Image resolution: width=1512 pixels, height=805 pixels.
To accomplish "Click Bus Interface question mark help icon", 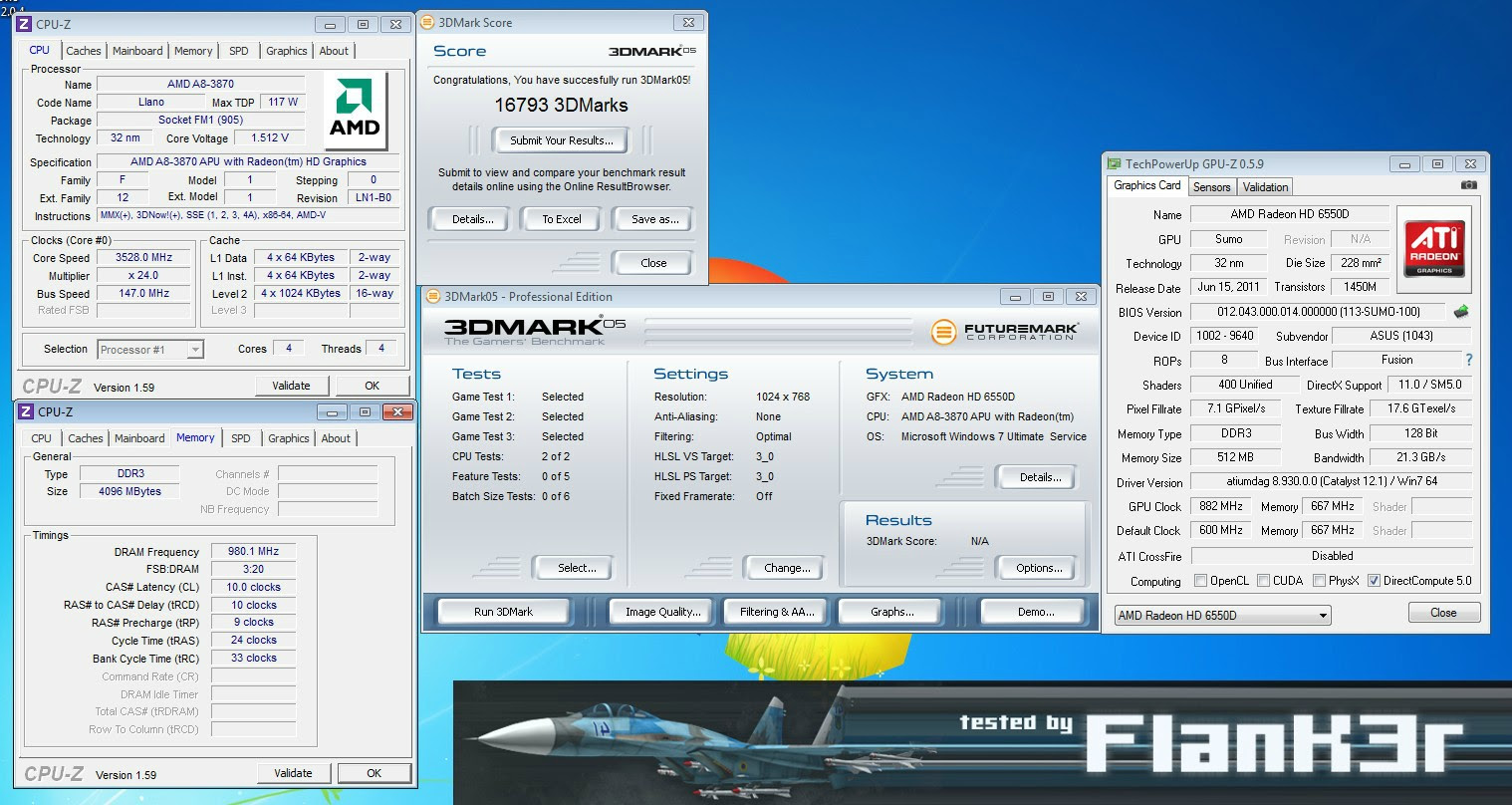I will click(1468, 360).
